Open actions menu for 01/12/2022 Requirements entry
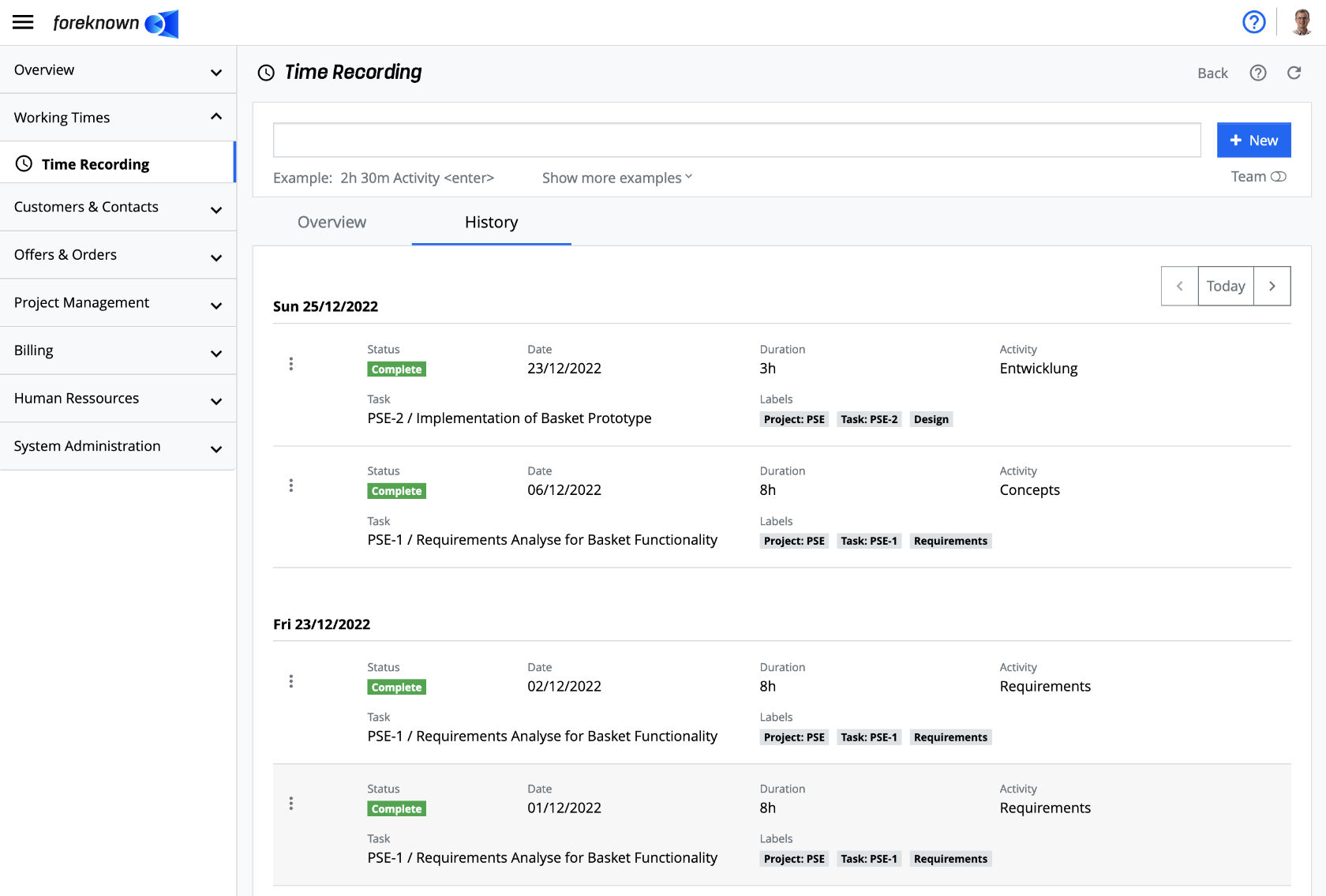Screen dimensions: 1326x896 (291, 803)
